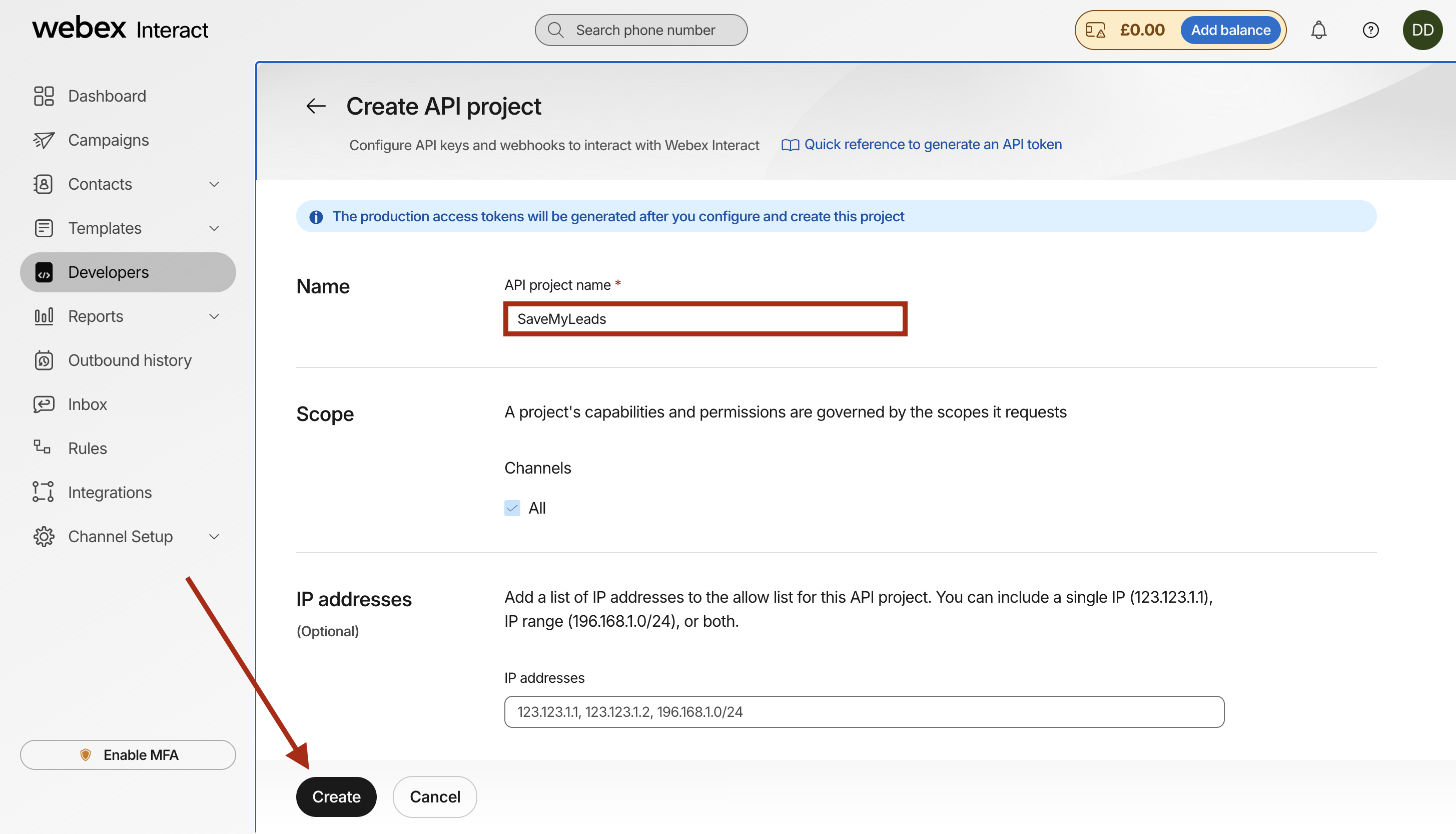Click the shield icon on Enable MFA
The height and width of the screenshot is (834, 1456).
click(x=85, y=755)
